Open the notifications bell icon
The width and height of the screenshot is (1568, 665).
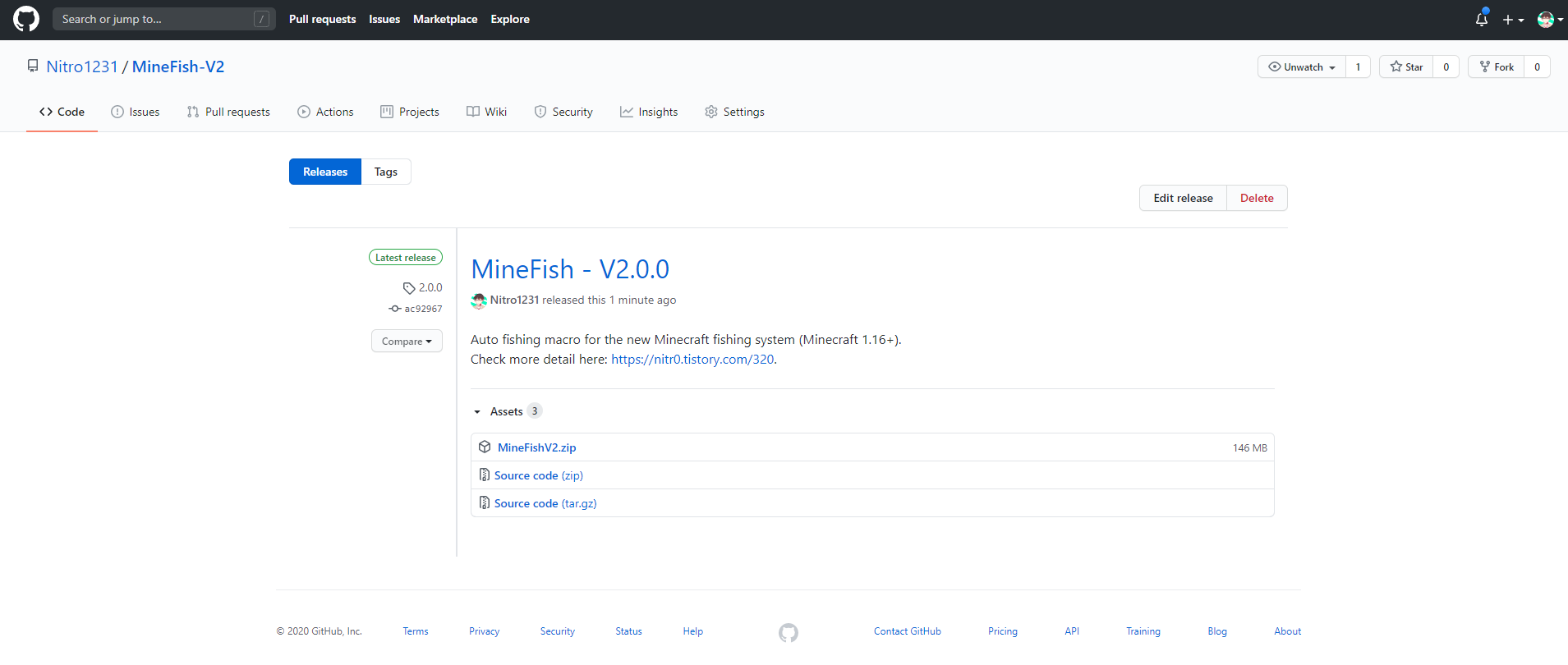[1482, 19]
